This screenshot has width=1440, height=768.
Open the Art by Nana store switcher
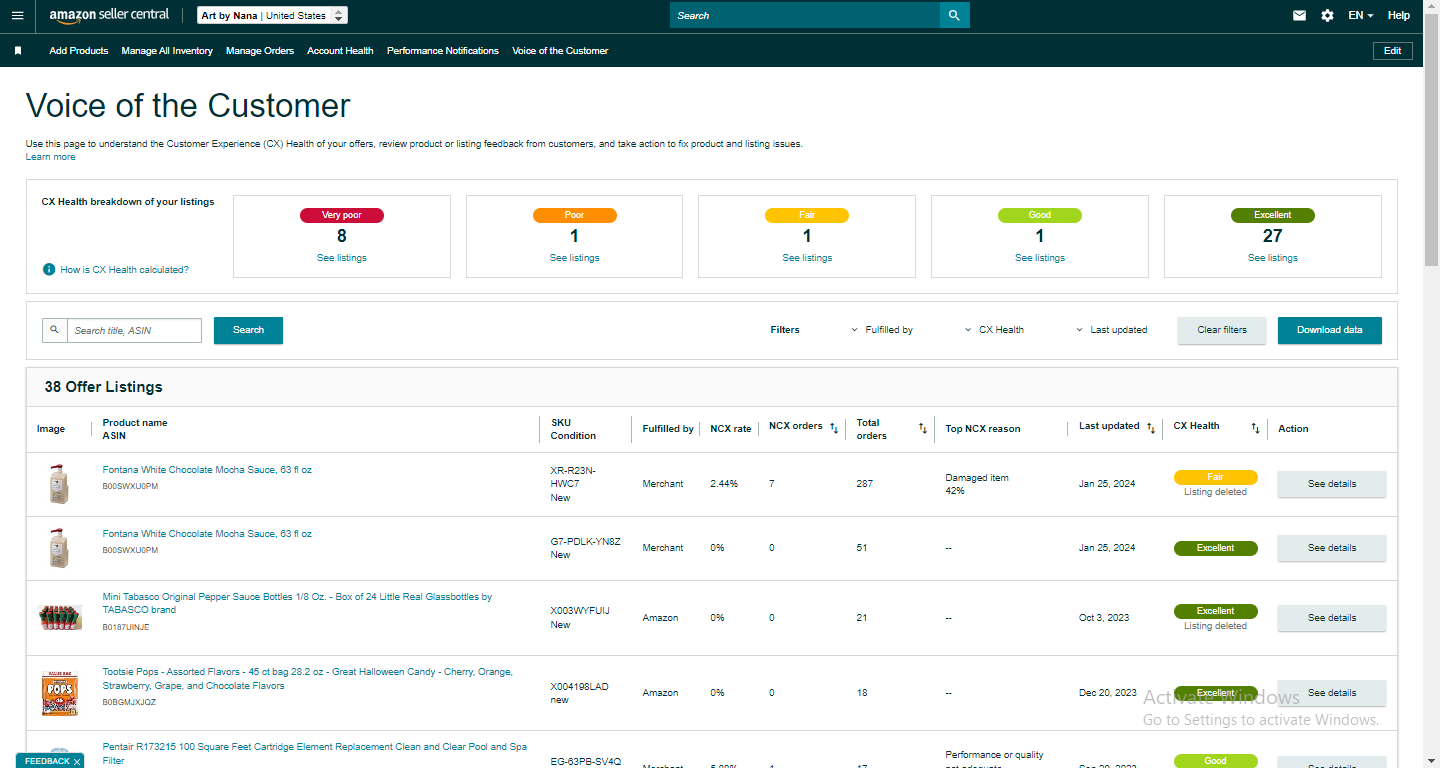[x=272, y=16]
